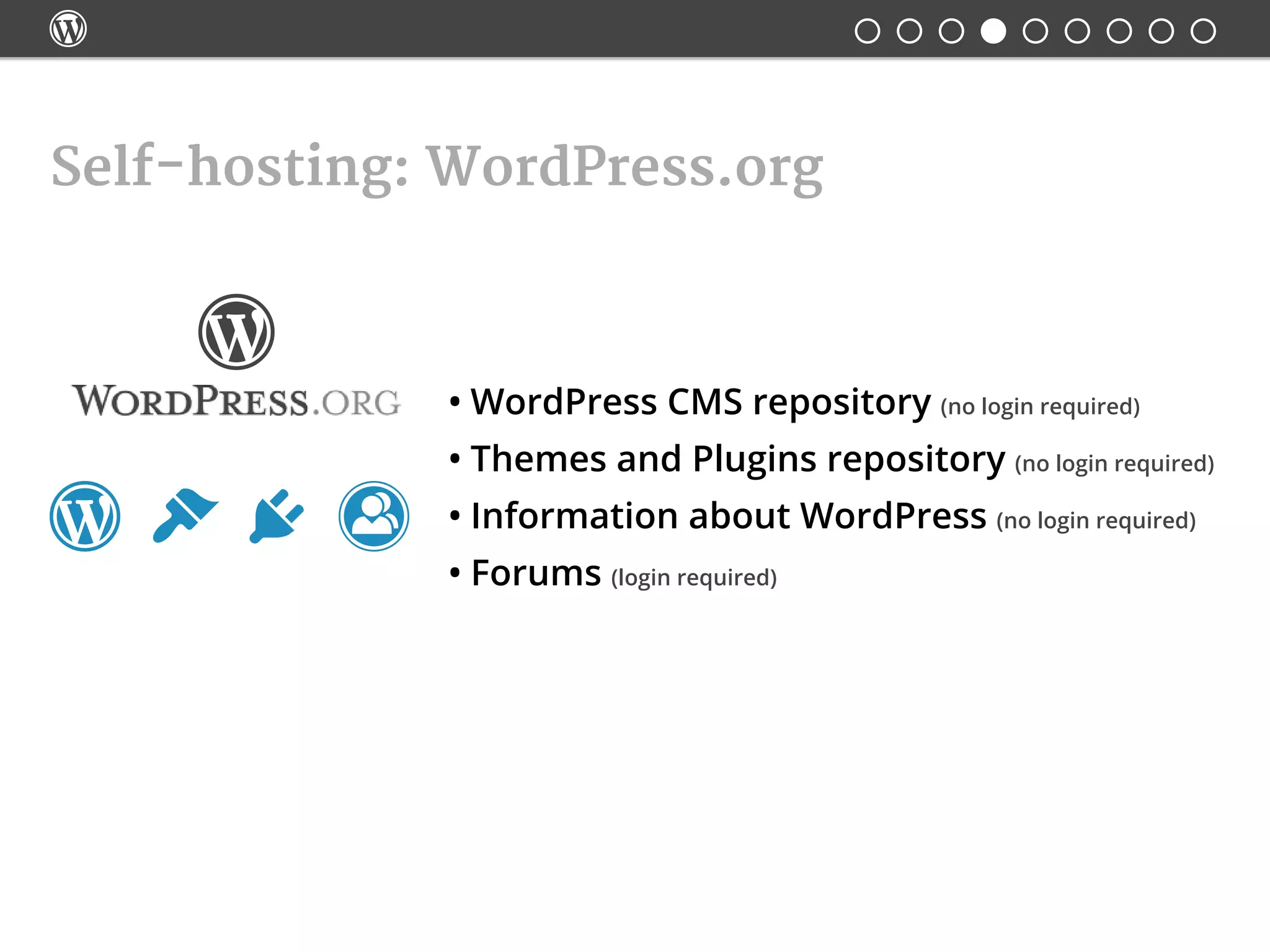
Task: Select the fifth slide progress dot
Action: pos(1036,31)
